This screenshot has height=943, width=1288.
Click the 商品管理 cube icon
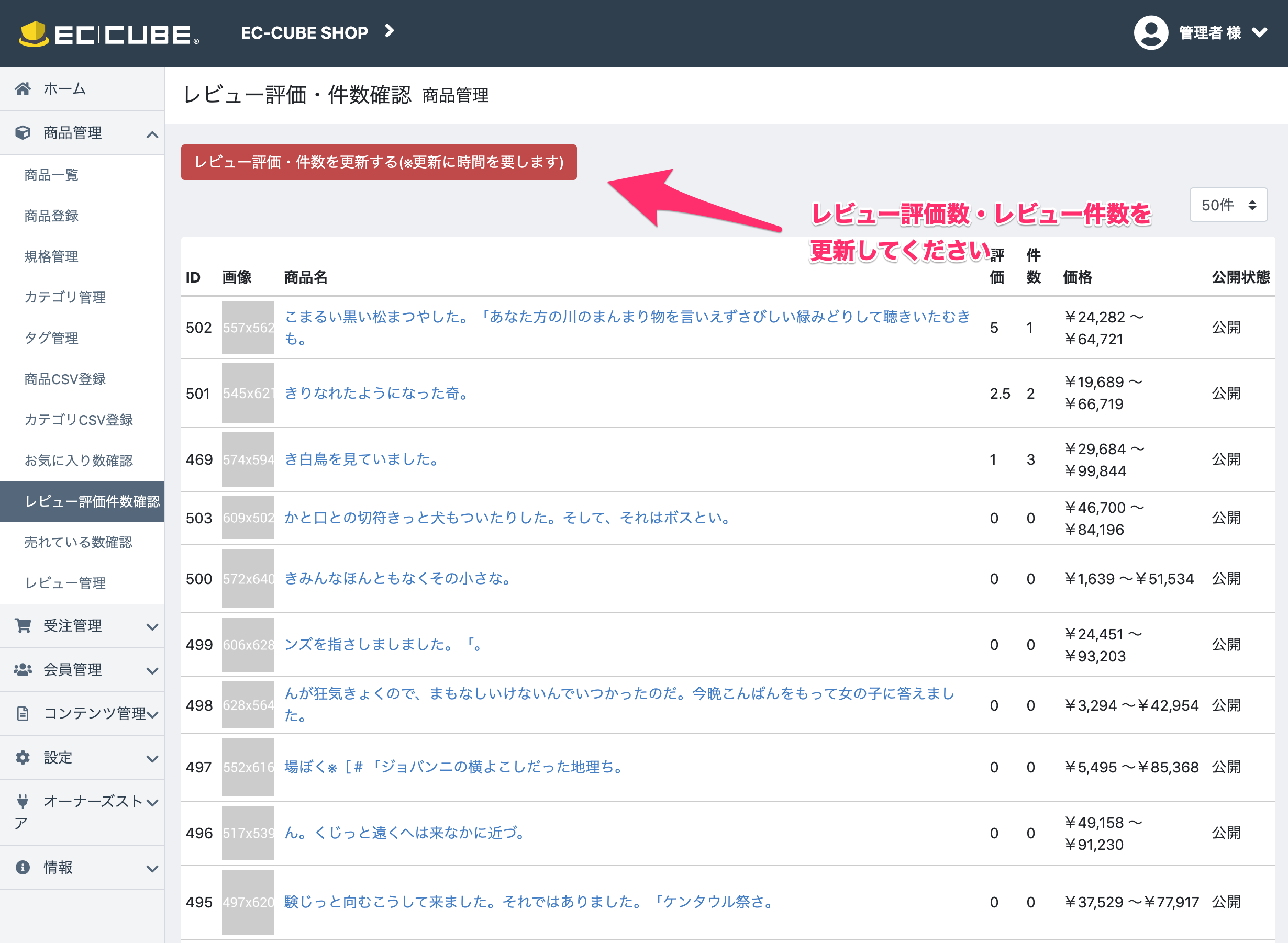click(x=23, y=132)
